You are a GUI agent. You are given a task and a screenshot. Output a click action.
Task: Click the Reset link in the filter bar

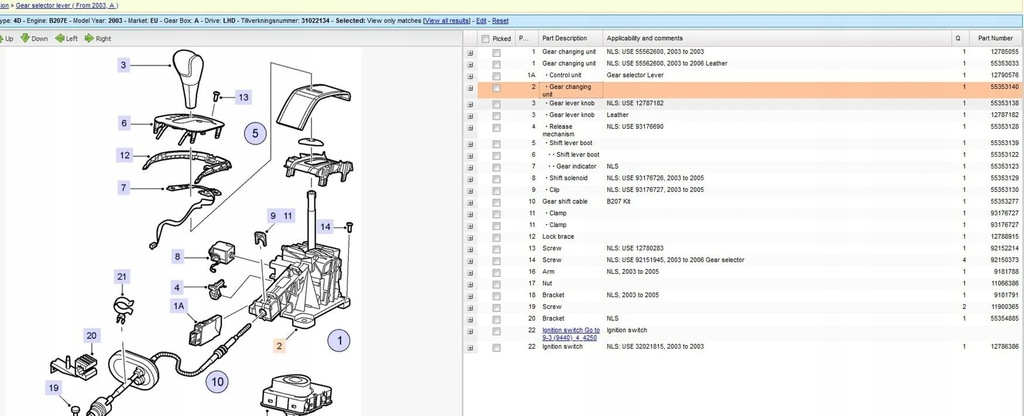500,21
